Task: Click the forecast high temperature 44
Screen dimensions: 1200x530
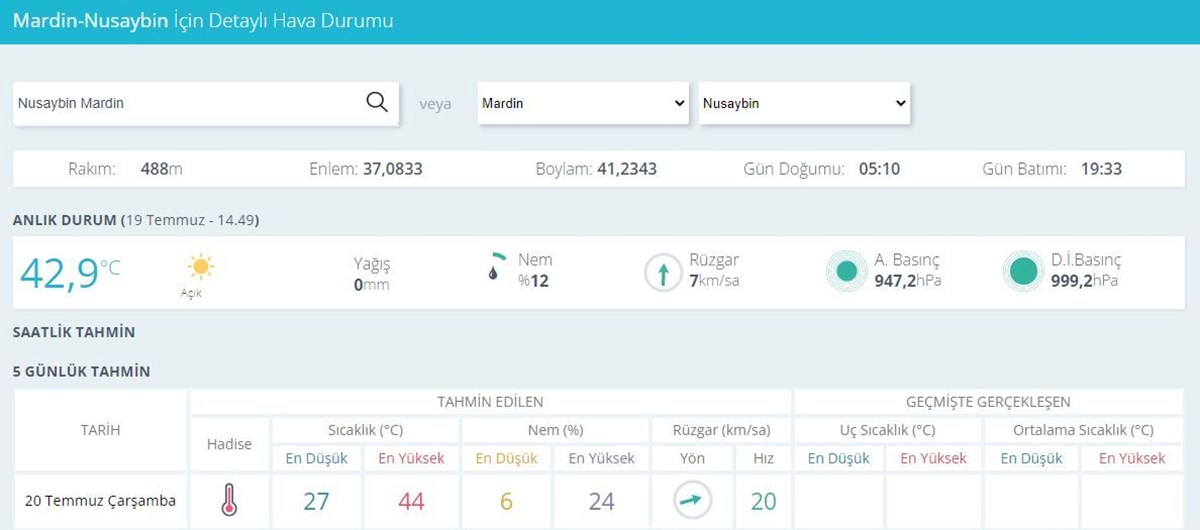Action: point(411,501)
